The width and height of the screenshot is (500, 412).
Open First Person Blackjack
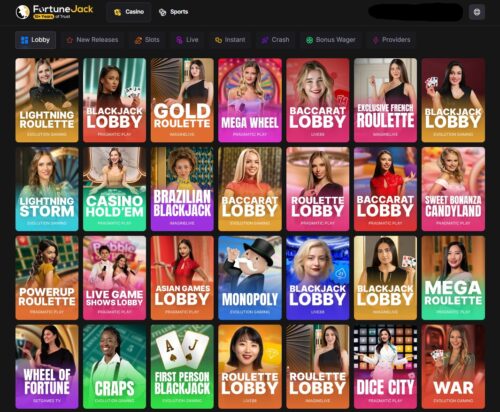click(x=182, y=367)
